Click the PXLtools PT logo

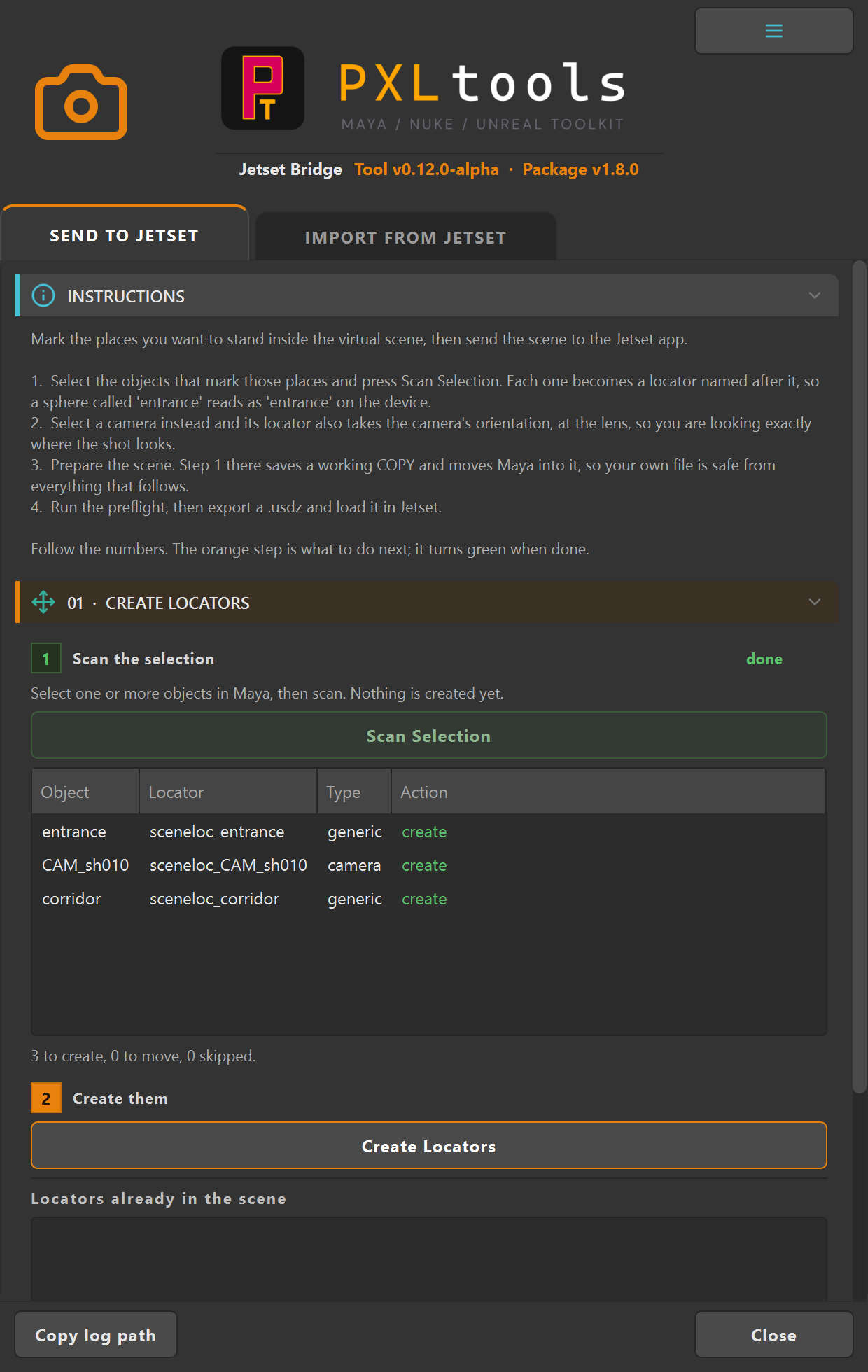pos(262,88)
